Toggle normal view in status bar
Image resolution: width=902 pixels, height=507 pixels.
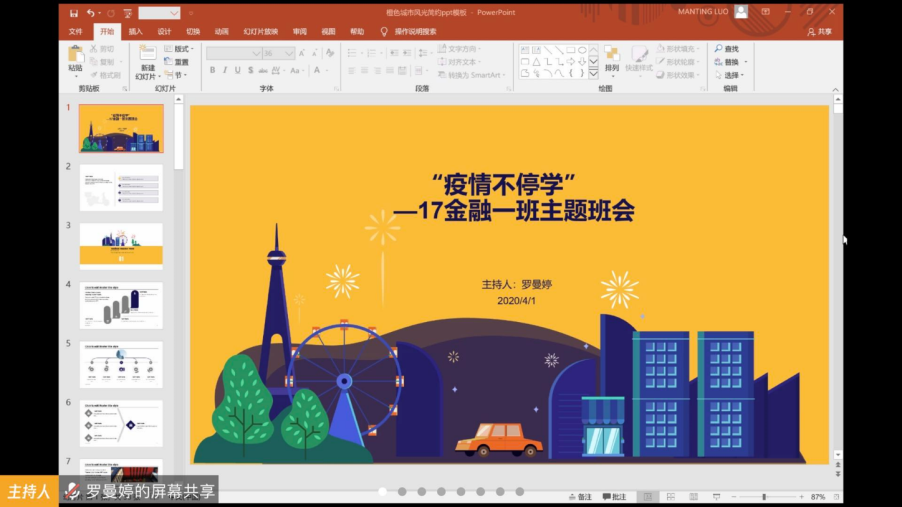pyautogui.click(x=648, y=497)
